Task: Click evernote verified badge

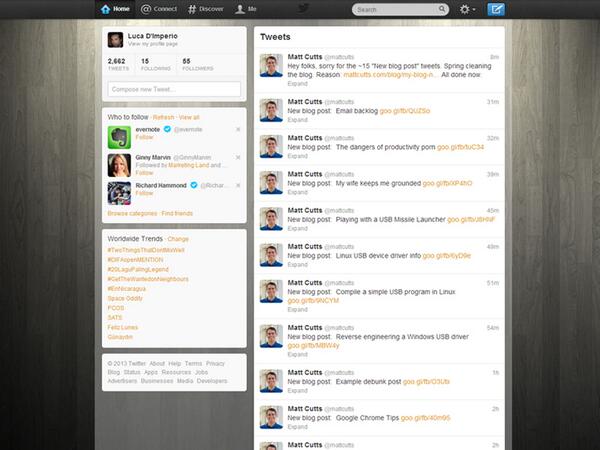Action: click(167, 129)
